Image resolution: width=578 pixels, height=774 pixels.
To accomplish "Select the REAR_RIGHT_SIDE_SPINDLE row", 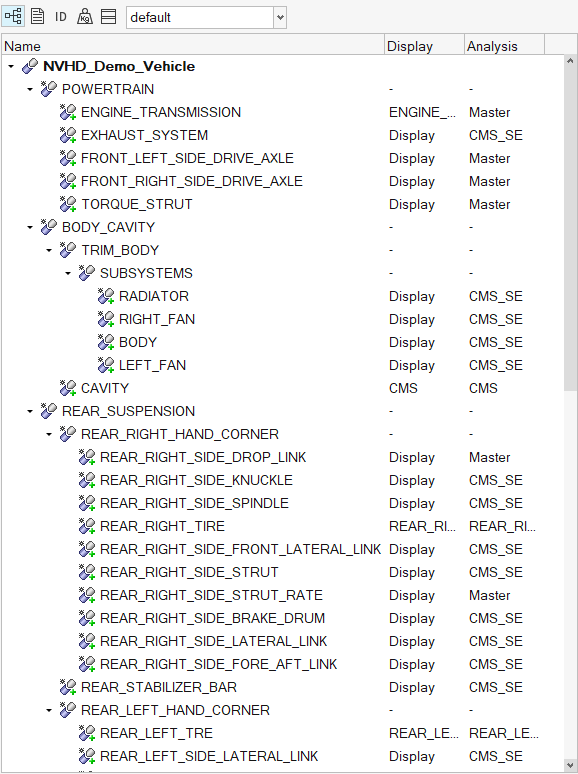I will pos(282,503).
